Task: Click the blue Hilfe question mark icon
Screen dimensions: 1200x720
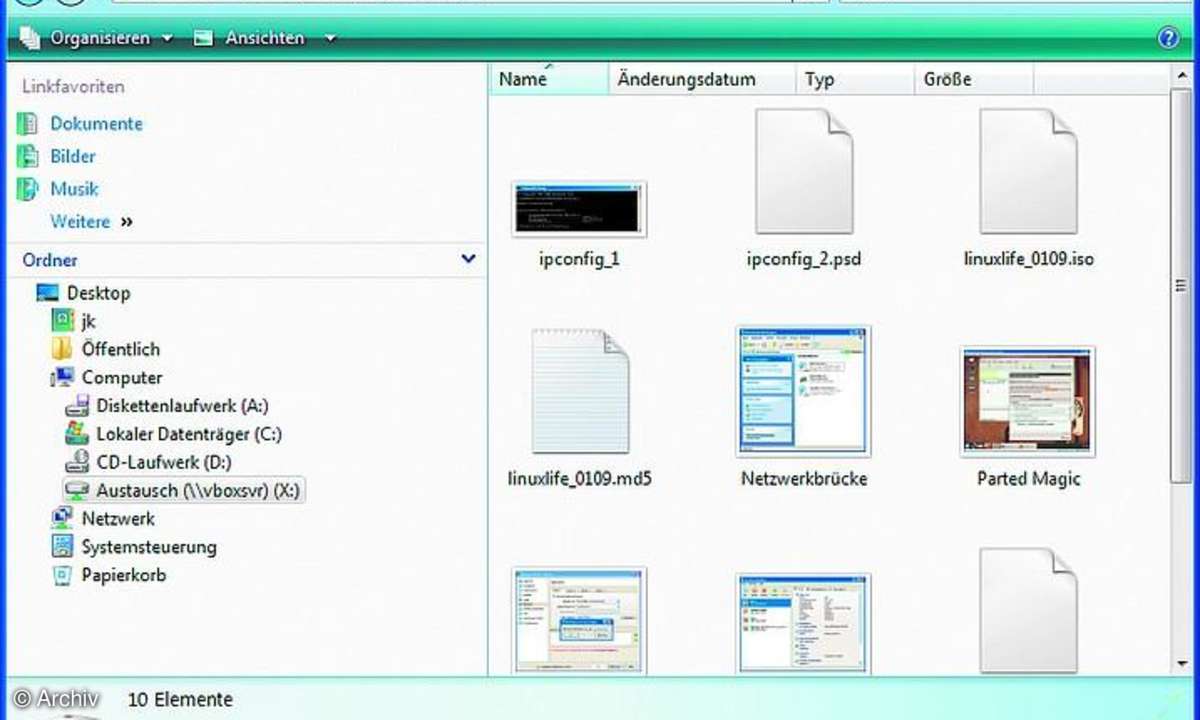Action: coord(1168,38)
